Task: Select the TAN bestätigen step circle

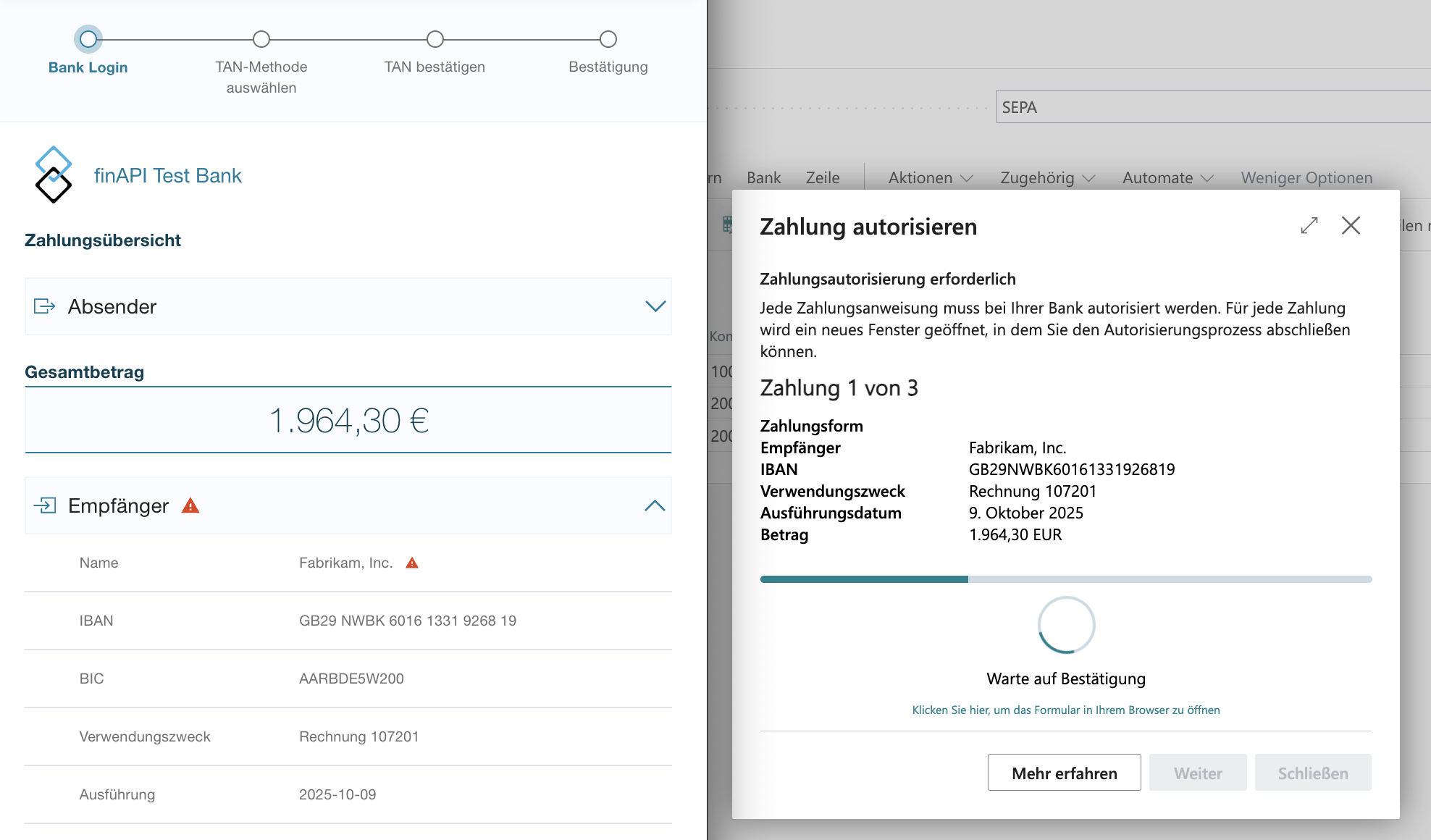Action: tap(435, 39)
